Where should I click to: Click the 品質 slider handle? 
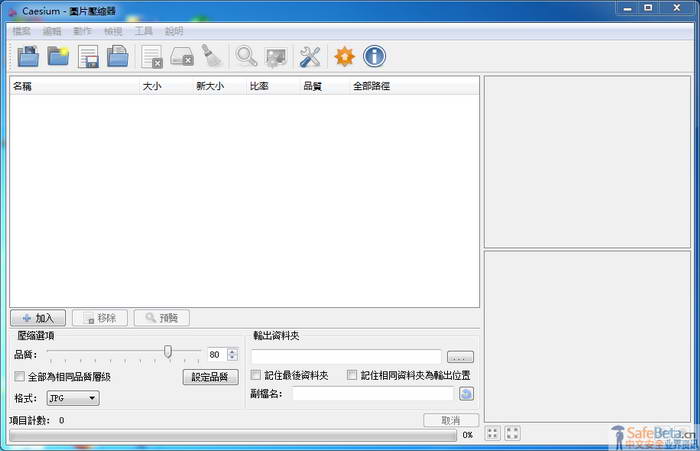[168, 351]
